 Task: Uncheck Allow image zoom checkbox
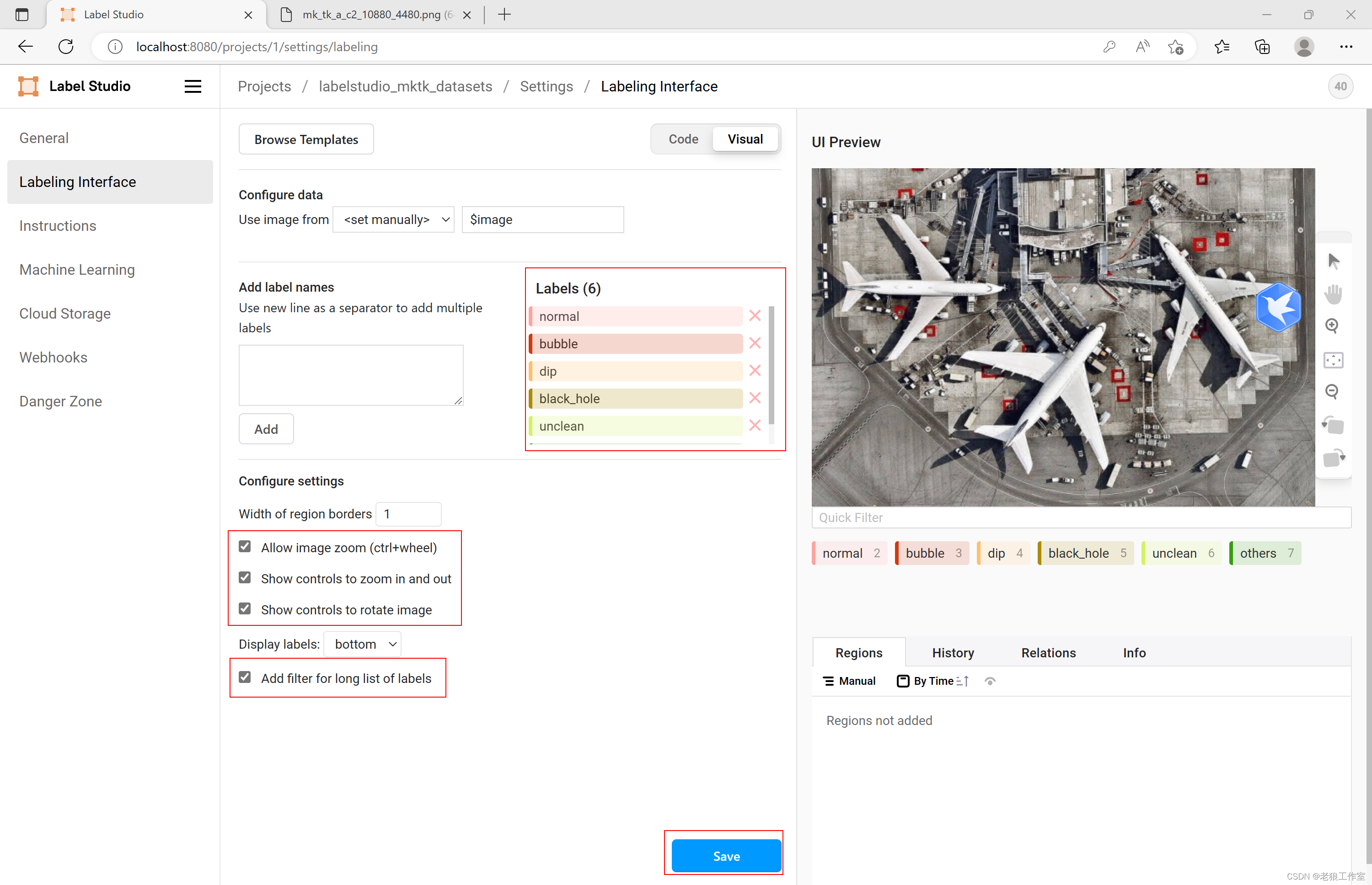pos(246,547)
